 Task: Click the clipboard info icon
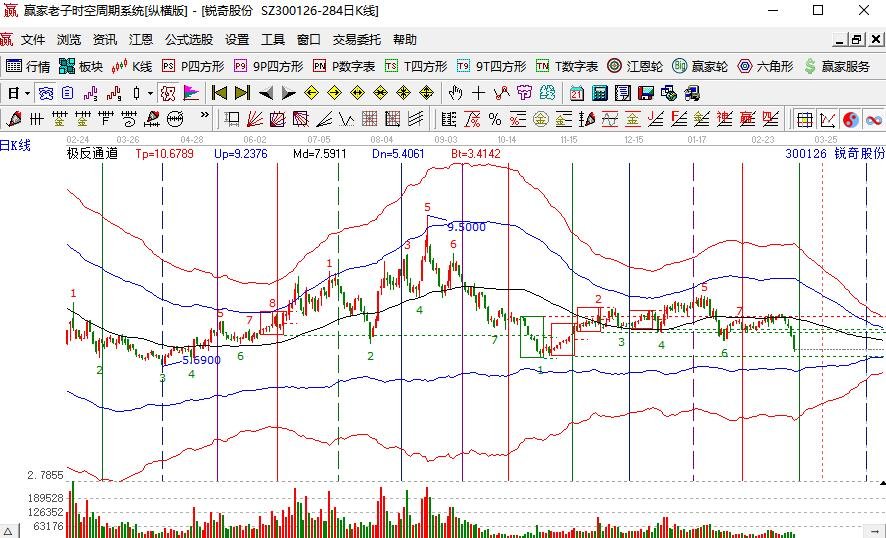click(x=68, y=93)
